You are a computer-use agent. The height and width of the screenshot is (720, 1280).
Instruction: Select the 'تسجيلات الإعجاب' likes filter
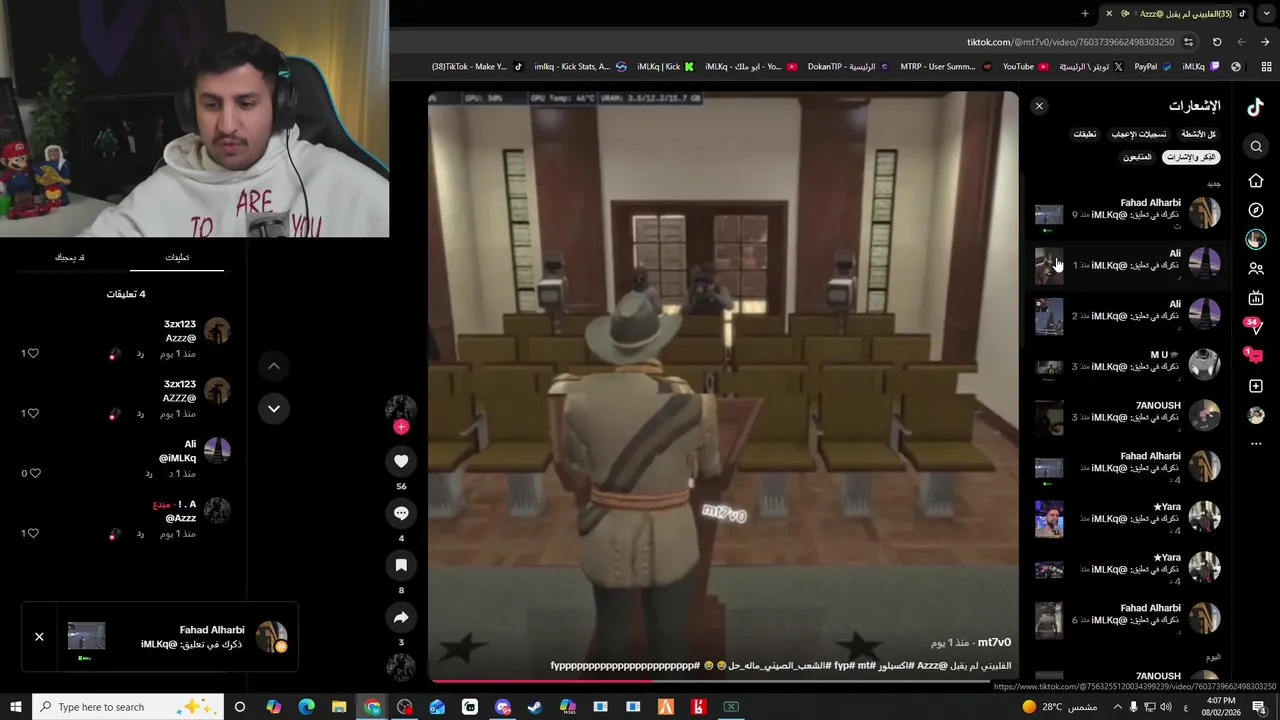tap(1139, 134)
